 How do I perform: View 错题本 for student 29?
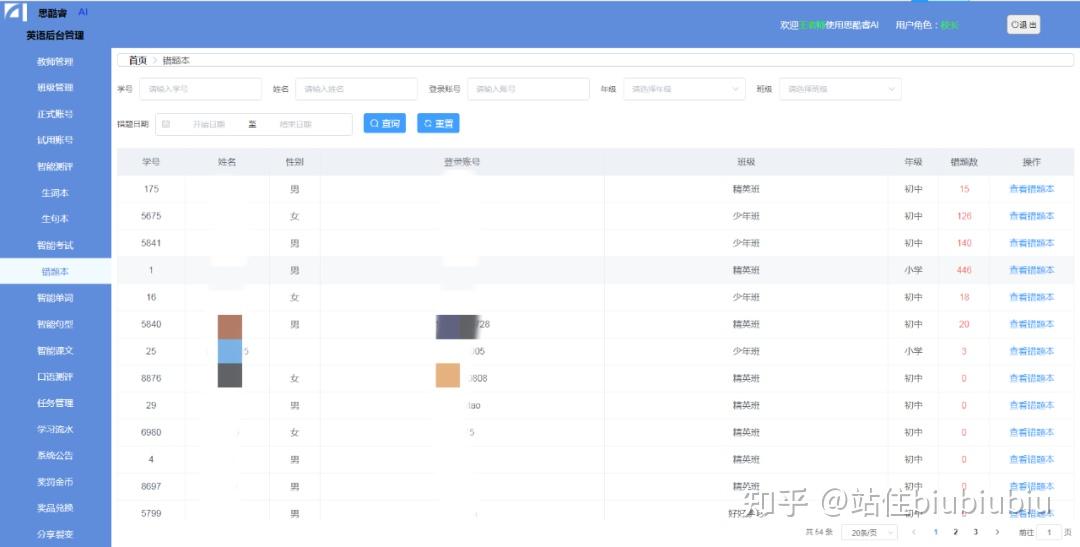pos(1031,405)
